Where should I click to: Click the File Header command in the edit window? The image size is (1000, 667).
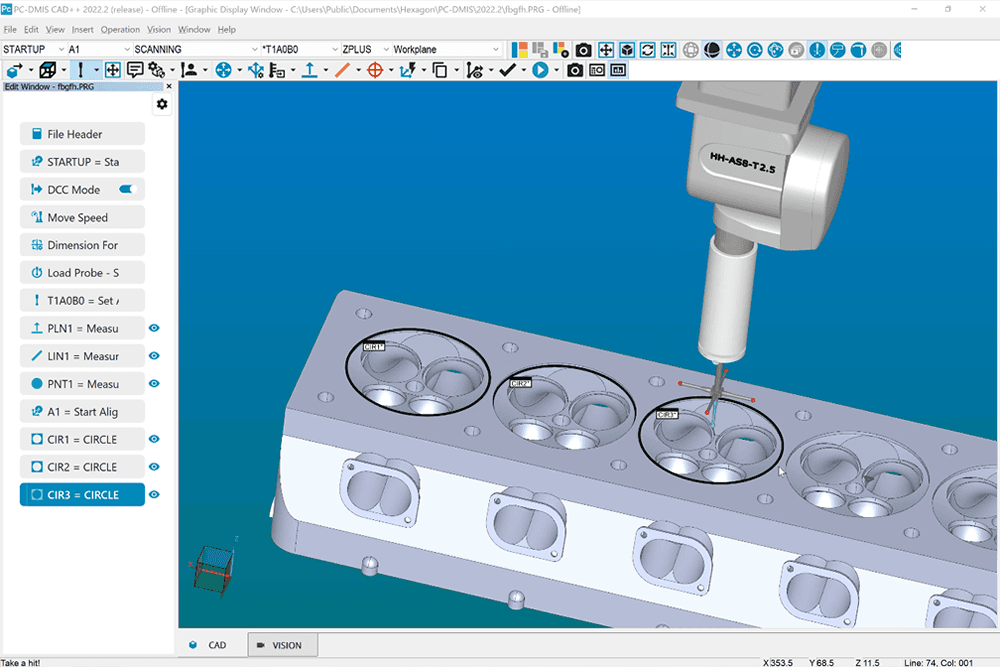click(x=80, y=133)
